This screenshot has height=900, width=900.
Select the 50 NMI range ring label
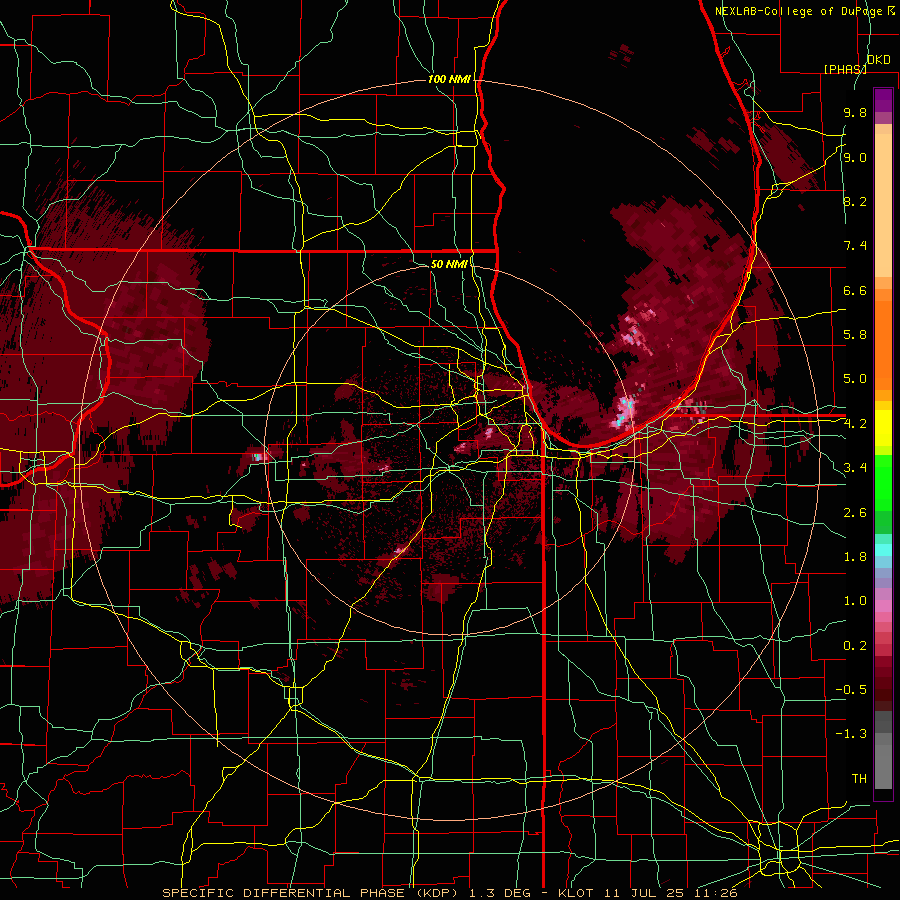tap(449, 264)
